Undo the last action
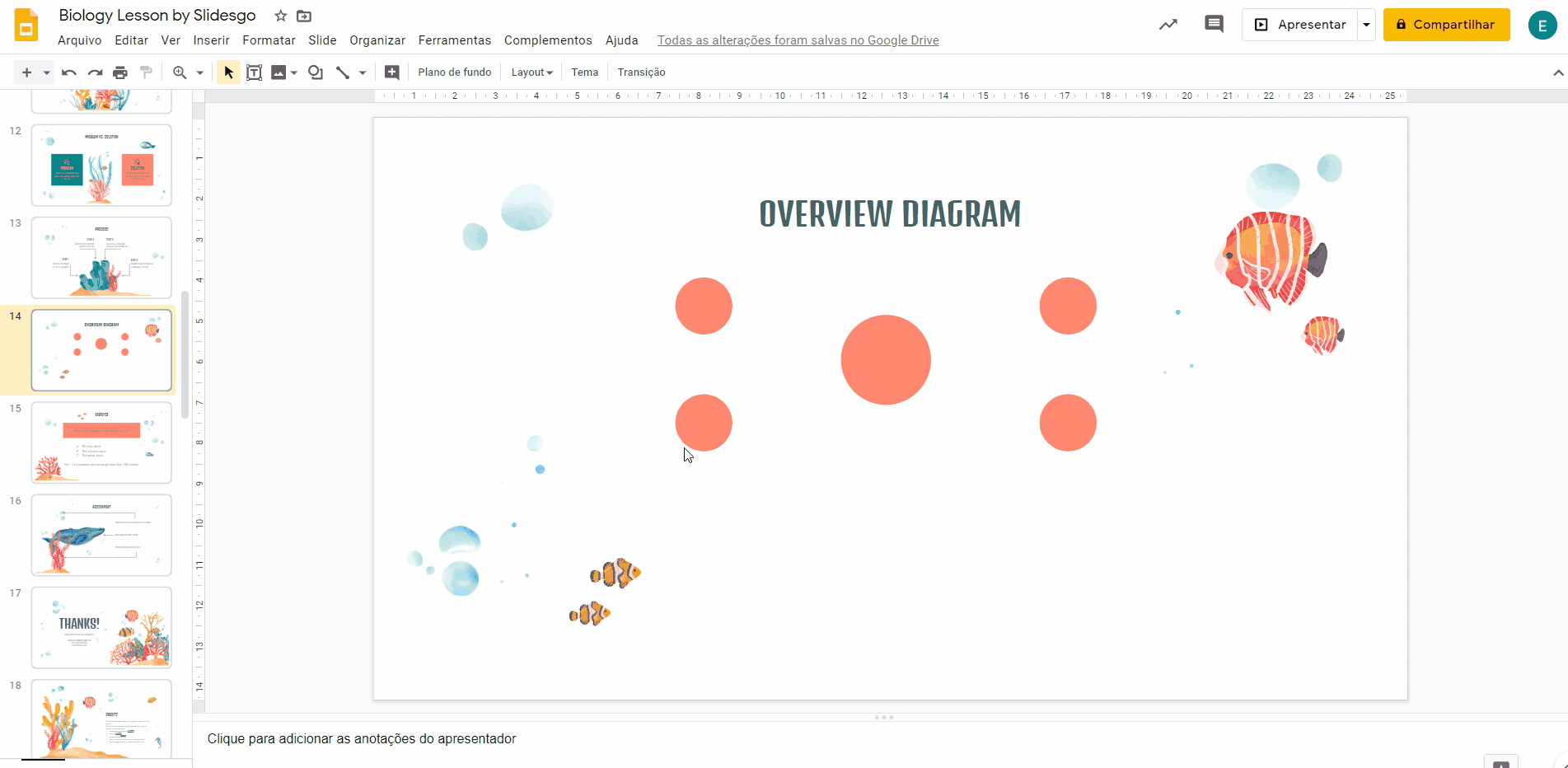Viewport: 1568px width, 768px height. pyautogui.click(x=69, y=73)
